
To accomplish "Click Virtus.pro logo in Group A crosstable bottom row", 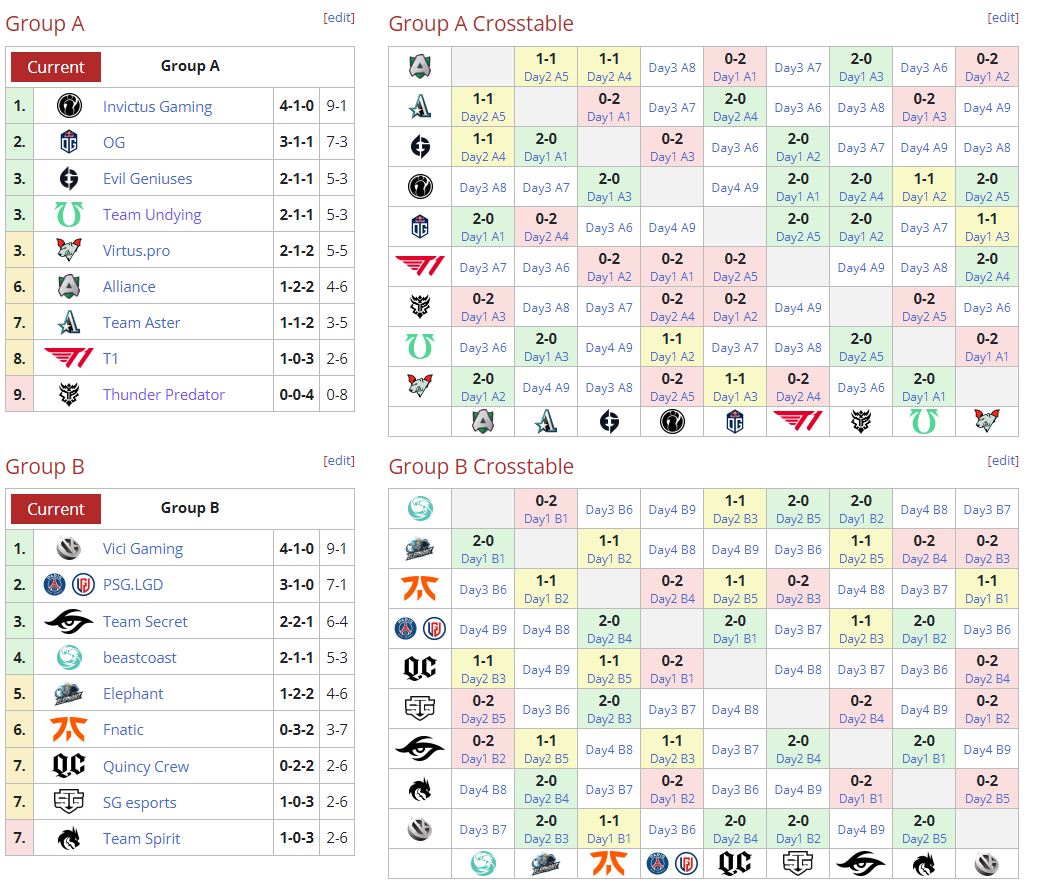I will 986,421.
